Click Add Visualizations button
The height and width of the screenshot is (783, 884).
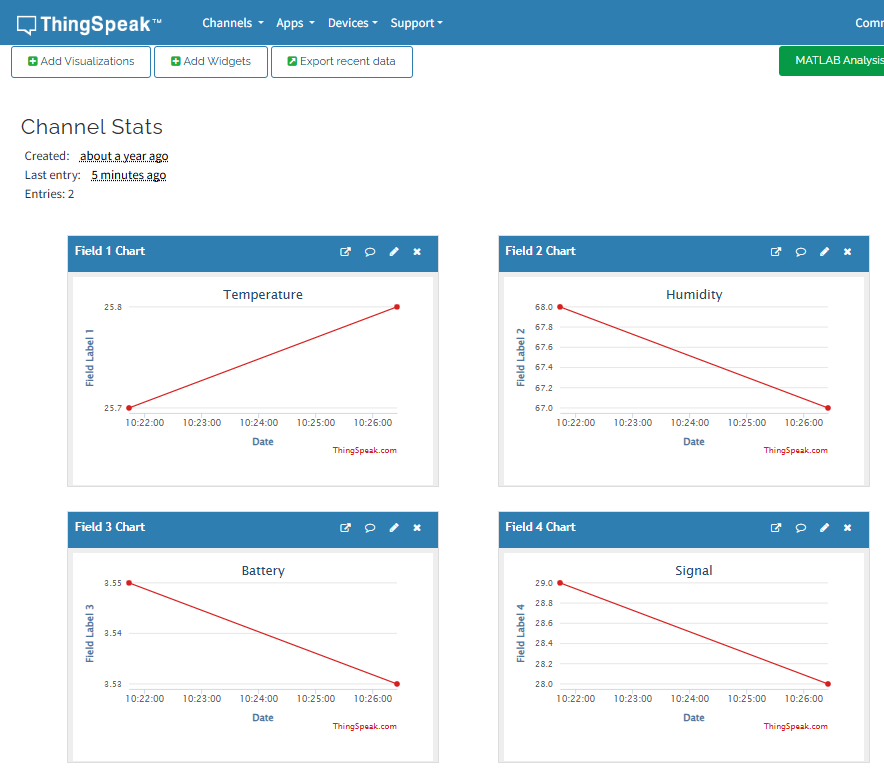(x=81, y=61)
